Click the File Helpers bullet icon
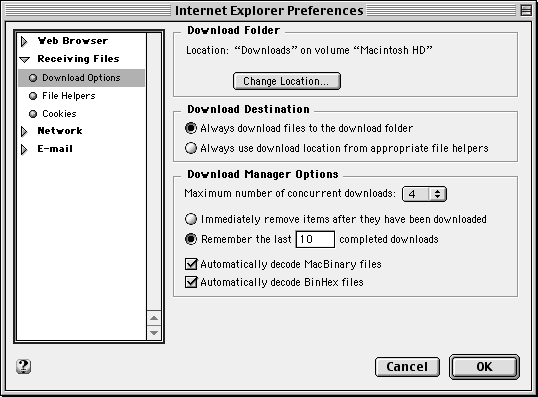Screen dimensions: 538x397 coord(33,96)
